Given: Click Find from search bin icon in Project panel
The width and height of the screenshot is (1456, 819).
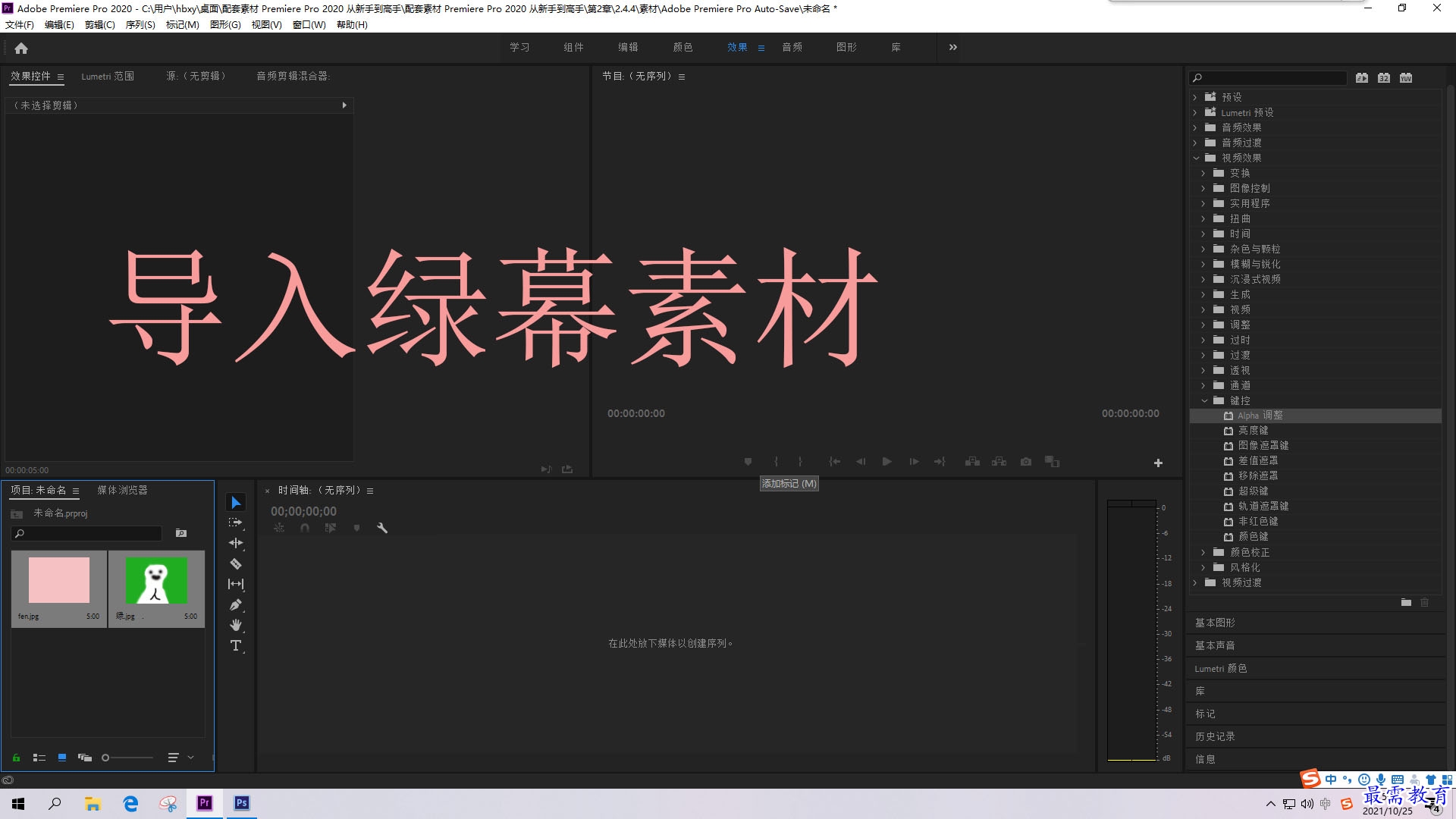Looking at the screenshot, I should pos(181,533).
